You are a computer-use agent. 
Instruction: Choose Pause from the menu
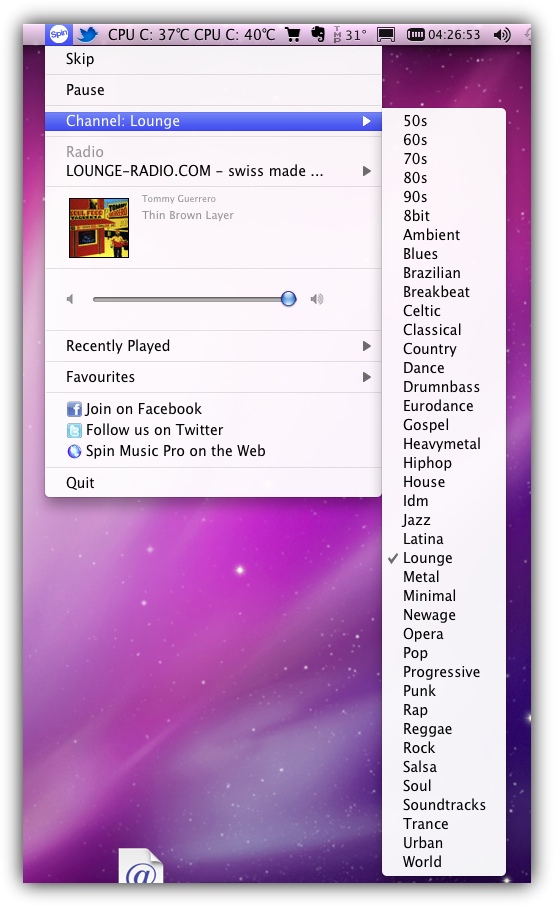pos(213,90)
